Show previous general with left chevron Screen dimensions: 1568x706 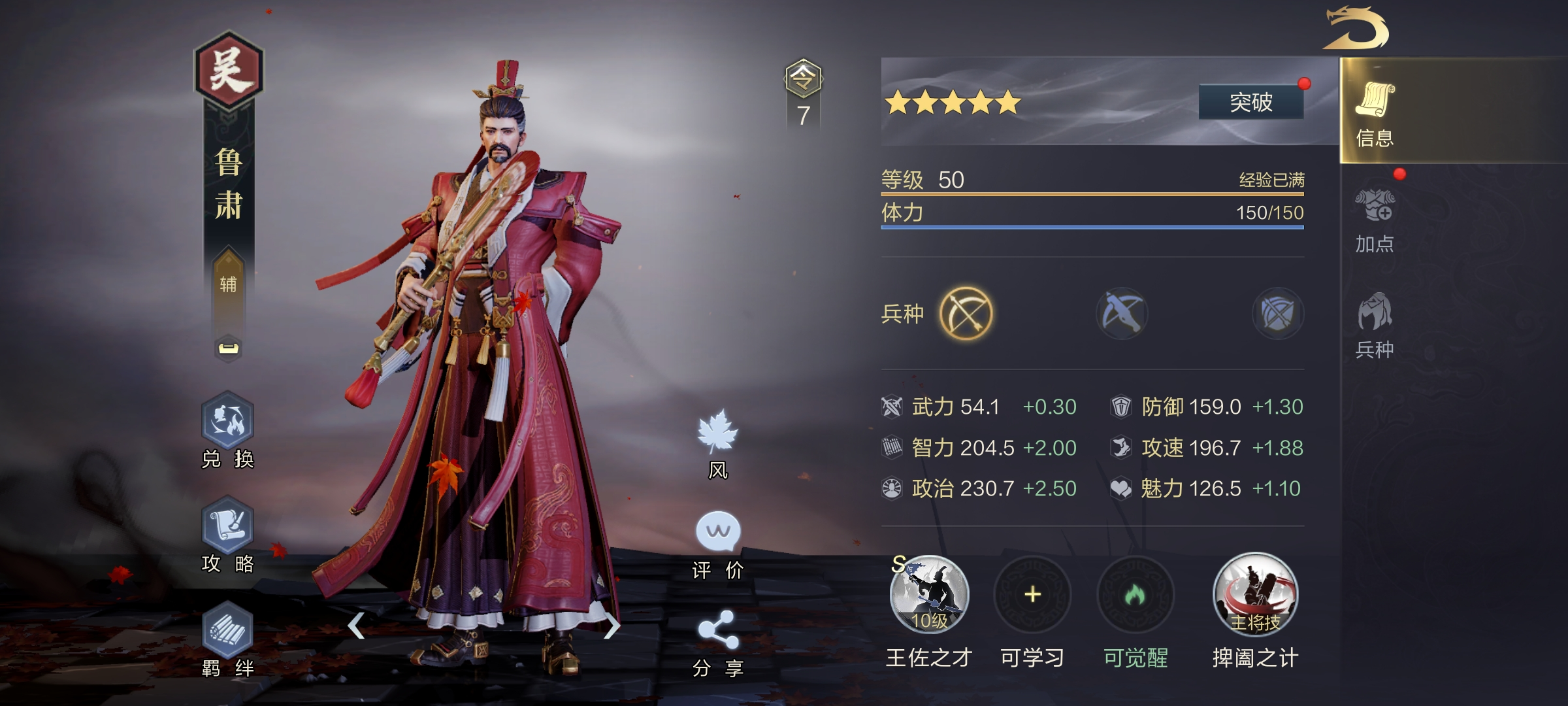click(356, 626)
